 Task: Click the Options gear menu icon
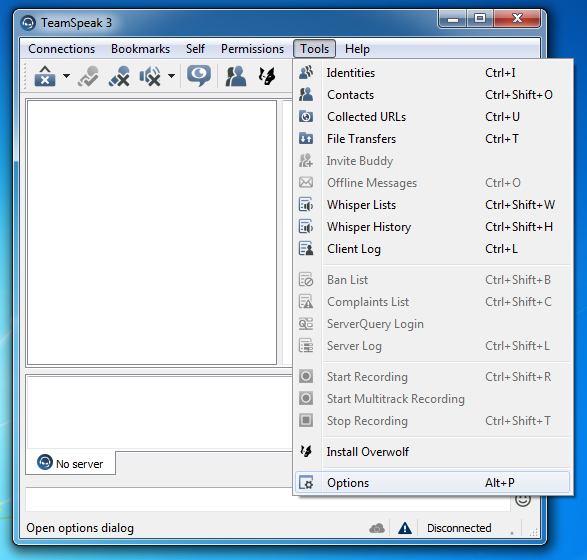(306, 483)
